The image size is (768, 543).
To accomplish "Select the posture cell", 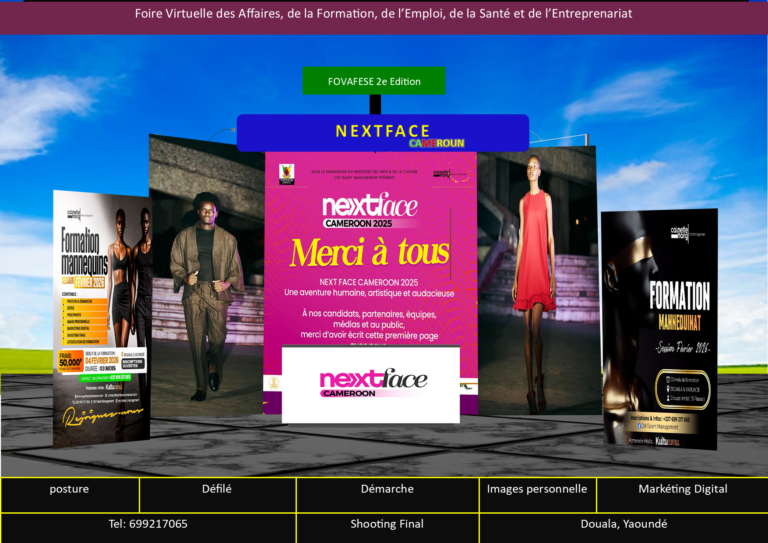I will 70,495.
